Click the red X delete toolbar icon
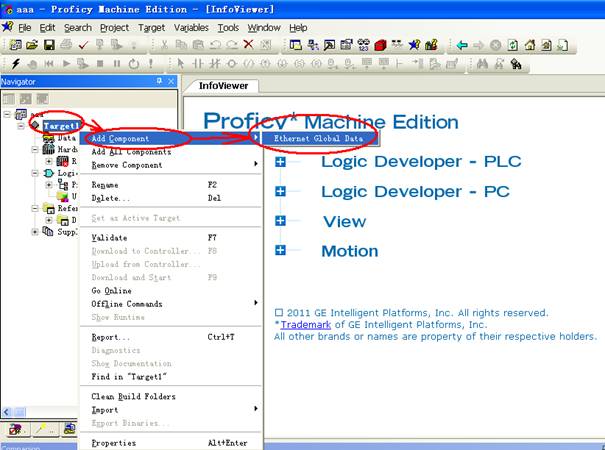The width and height of the screenshot is (605, 450). 249,45
